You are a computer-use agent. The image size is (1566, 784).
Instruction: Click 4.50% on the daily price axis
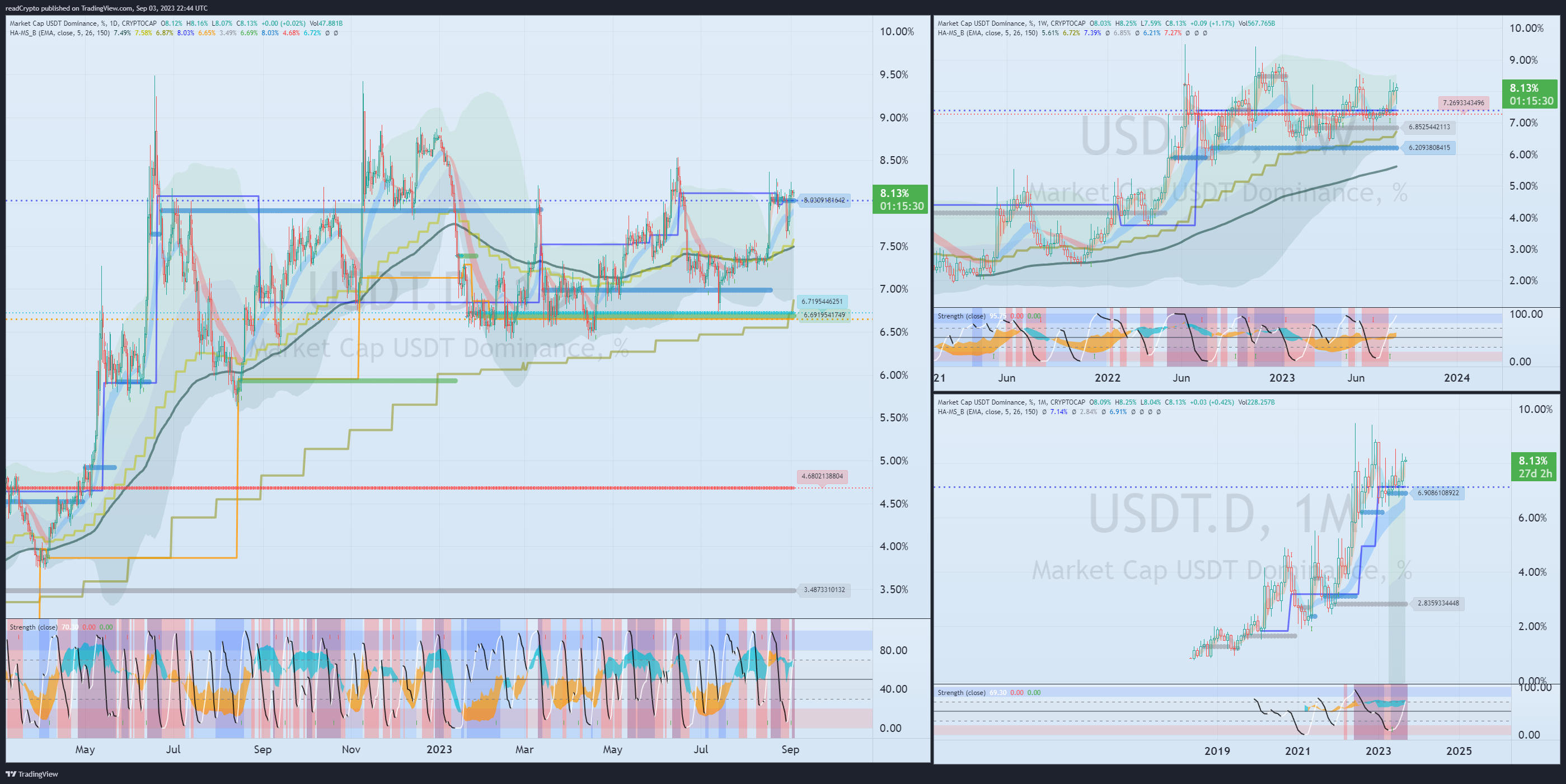click(x=894, y=504)
